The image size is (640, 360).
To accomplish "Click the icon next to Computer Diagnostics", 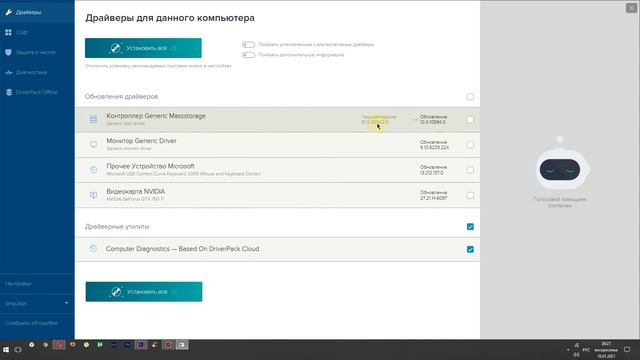I will 93,249.
